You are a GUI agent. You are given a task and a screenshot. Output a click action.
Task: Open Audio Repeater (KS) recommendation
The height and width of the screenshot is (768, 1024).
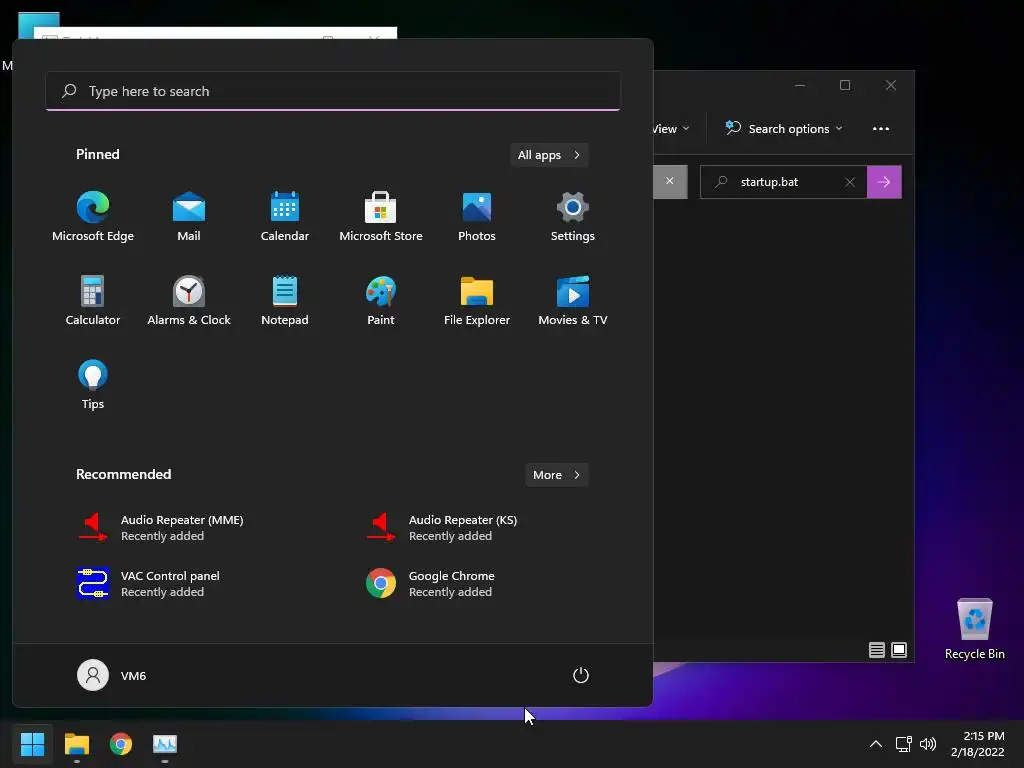[442, 527]
